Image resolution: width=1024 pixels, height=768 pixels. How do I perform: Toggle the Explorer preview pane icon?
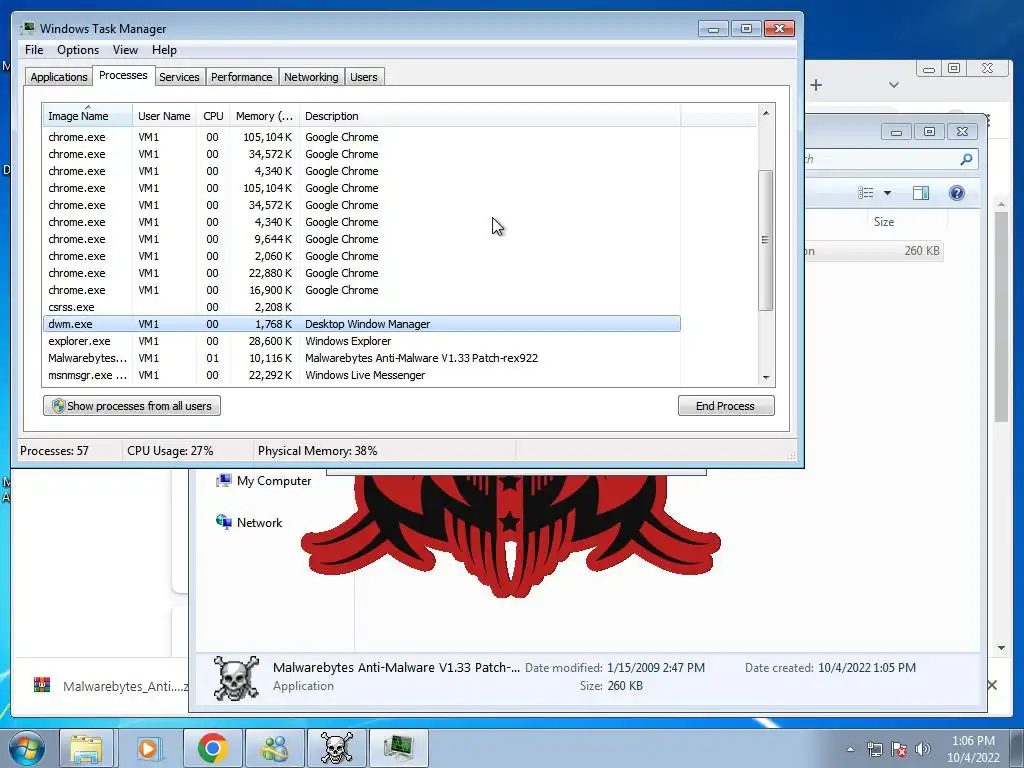pyautogui.click(x=921, y=193)
